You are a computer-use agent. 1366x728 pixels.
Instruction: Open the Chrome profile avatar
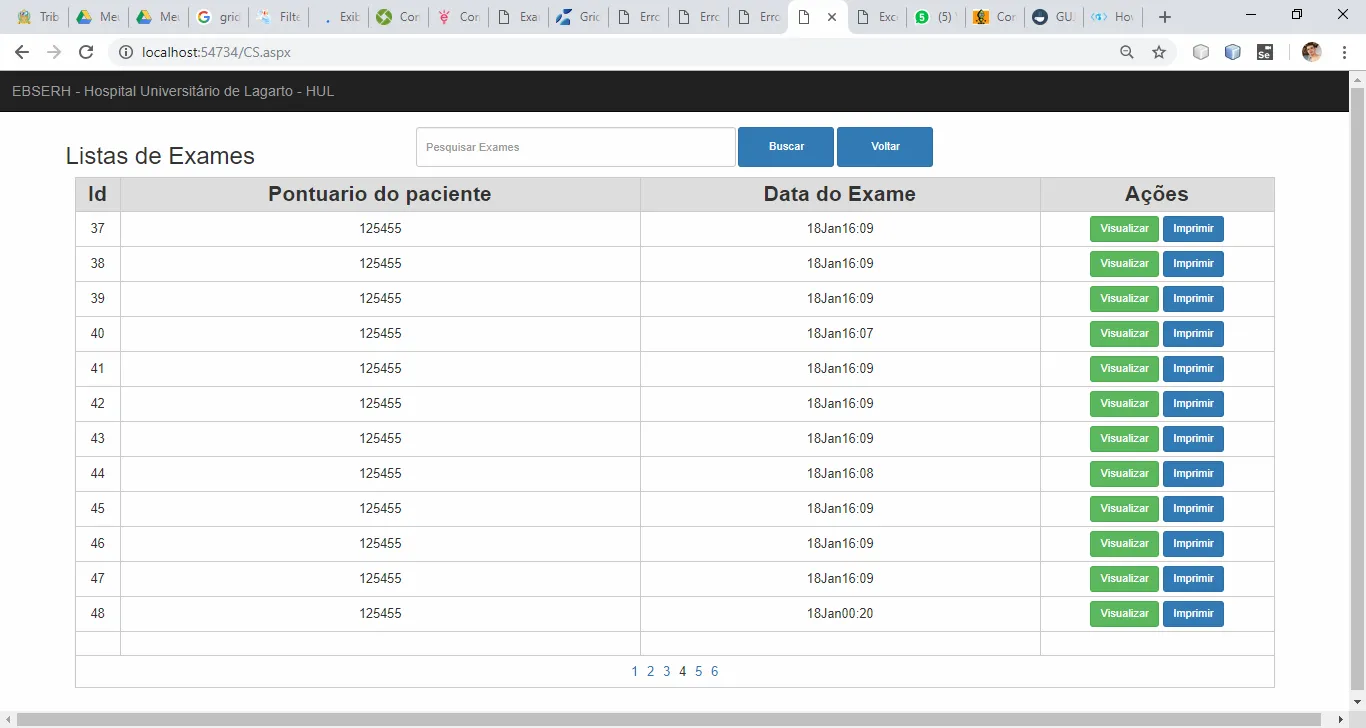(x=1312, y=52)
